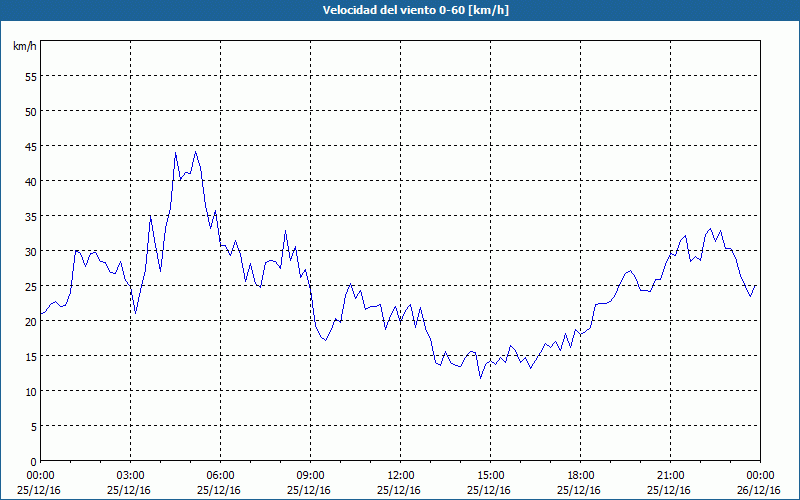Click the 03:00 time label on the x-axis
This screenshot has height=500, width=800.
click(131, 476)
